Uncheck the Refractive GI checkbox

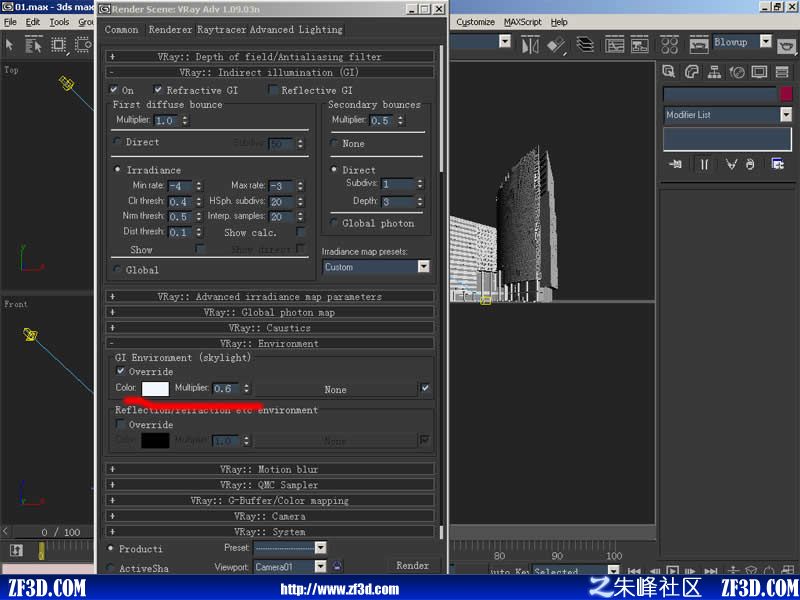click(x=158, y=90)
